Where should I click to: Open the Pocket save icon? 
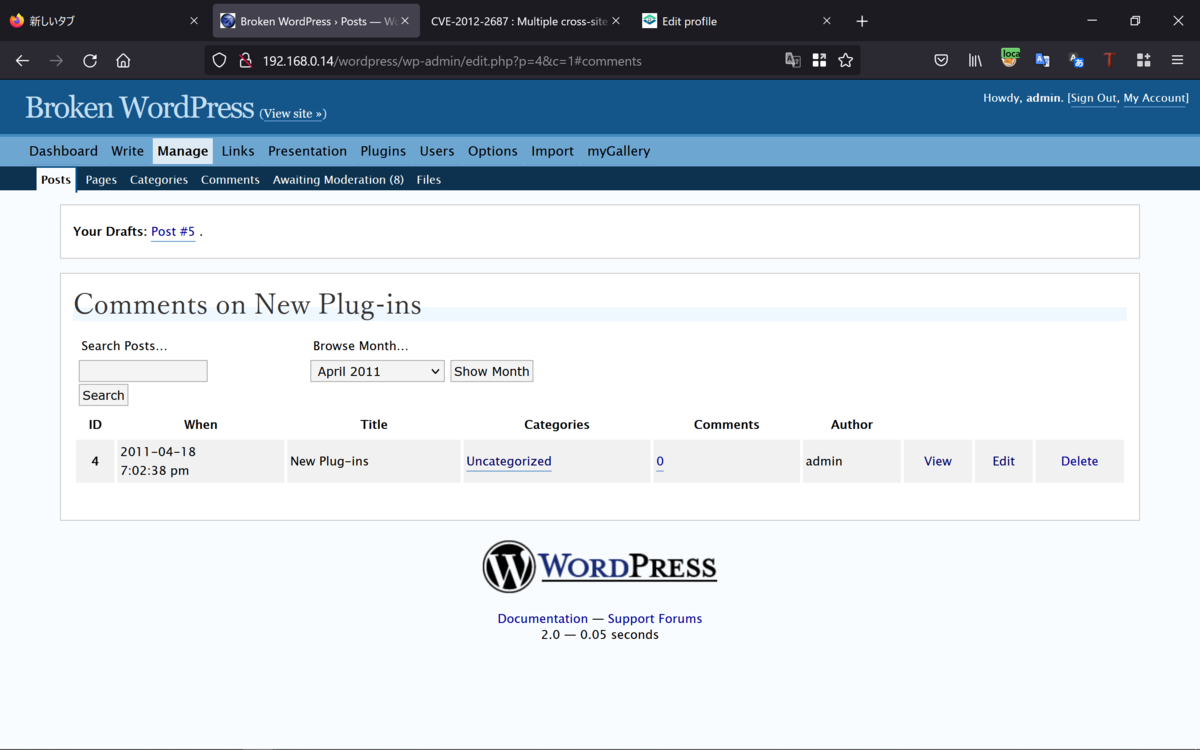(x=941, y=61)
